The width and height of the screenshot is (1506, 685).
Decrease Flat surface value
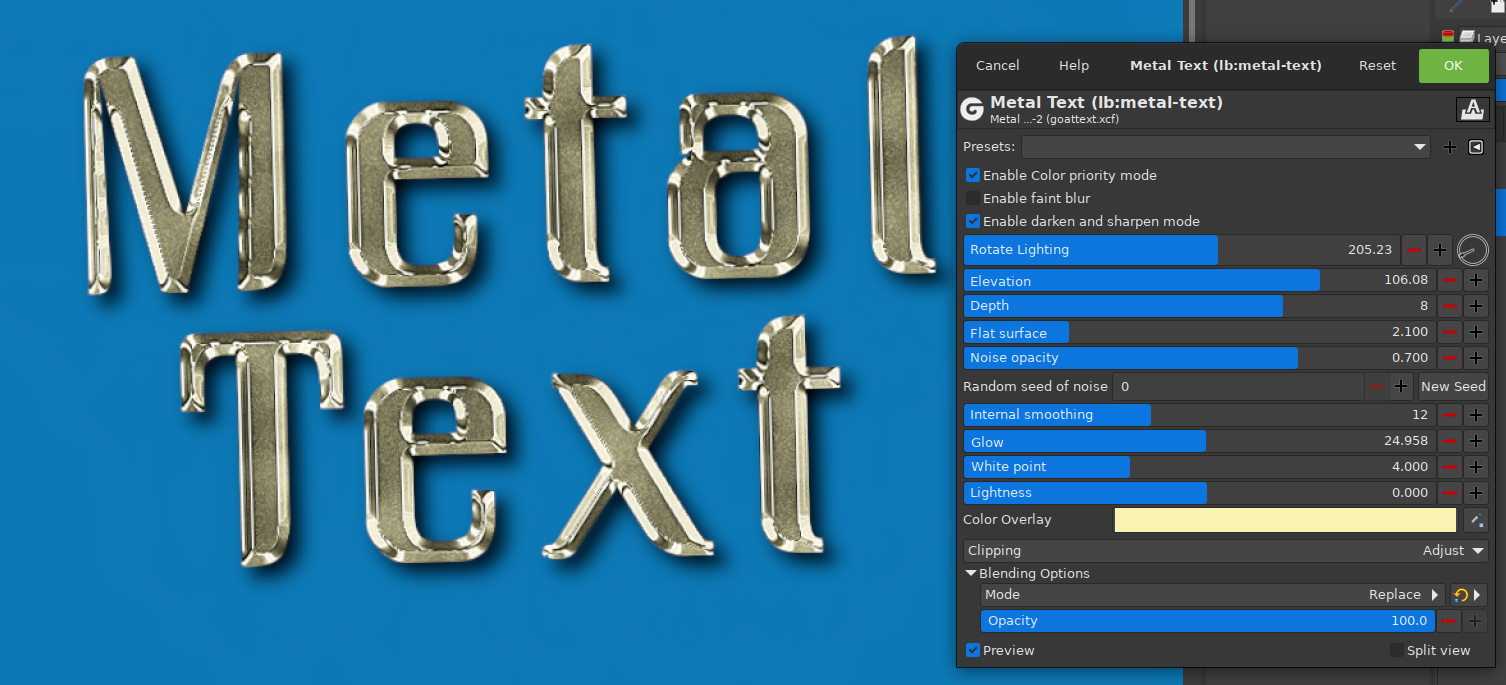coord(1449,332)
